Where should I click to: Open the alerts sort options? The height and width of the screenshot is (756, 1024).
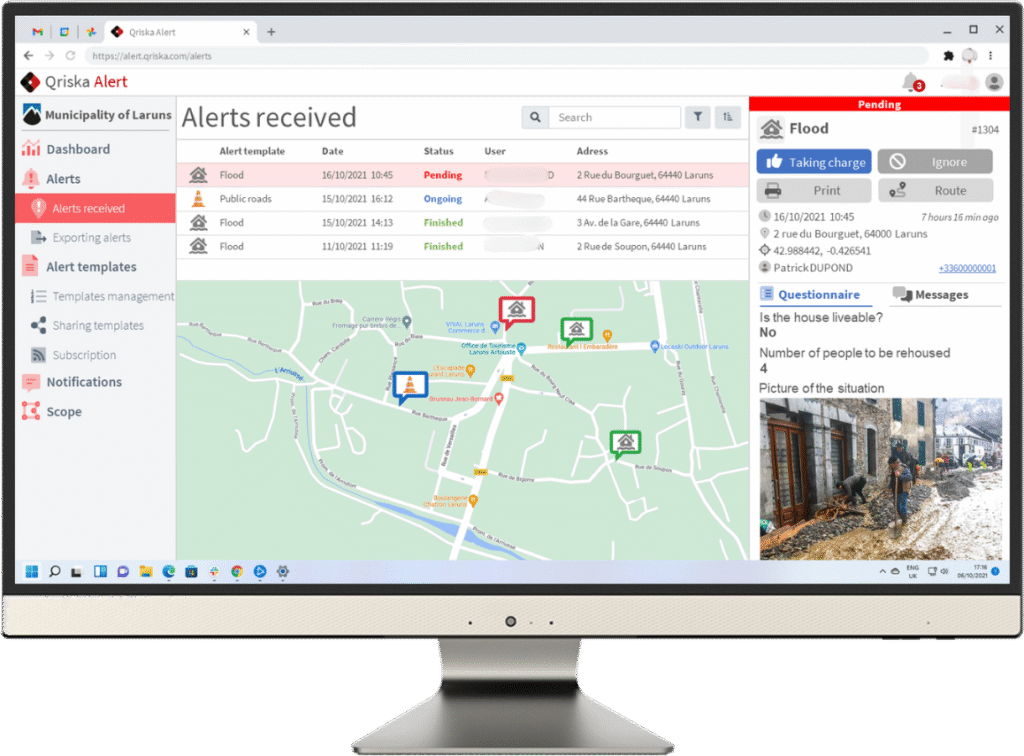click(x=728, y=118)
